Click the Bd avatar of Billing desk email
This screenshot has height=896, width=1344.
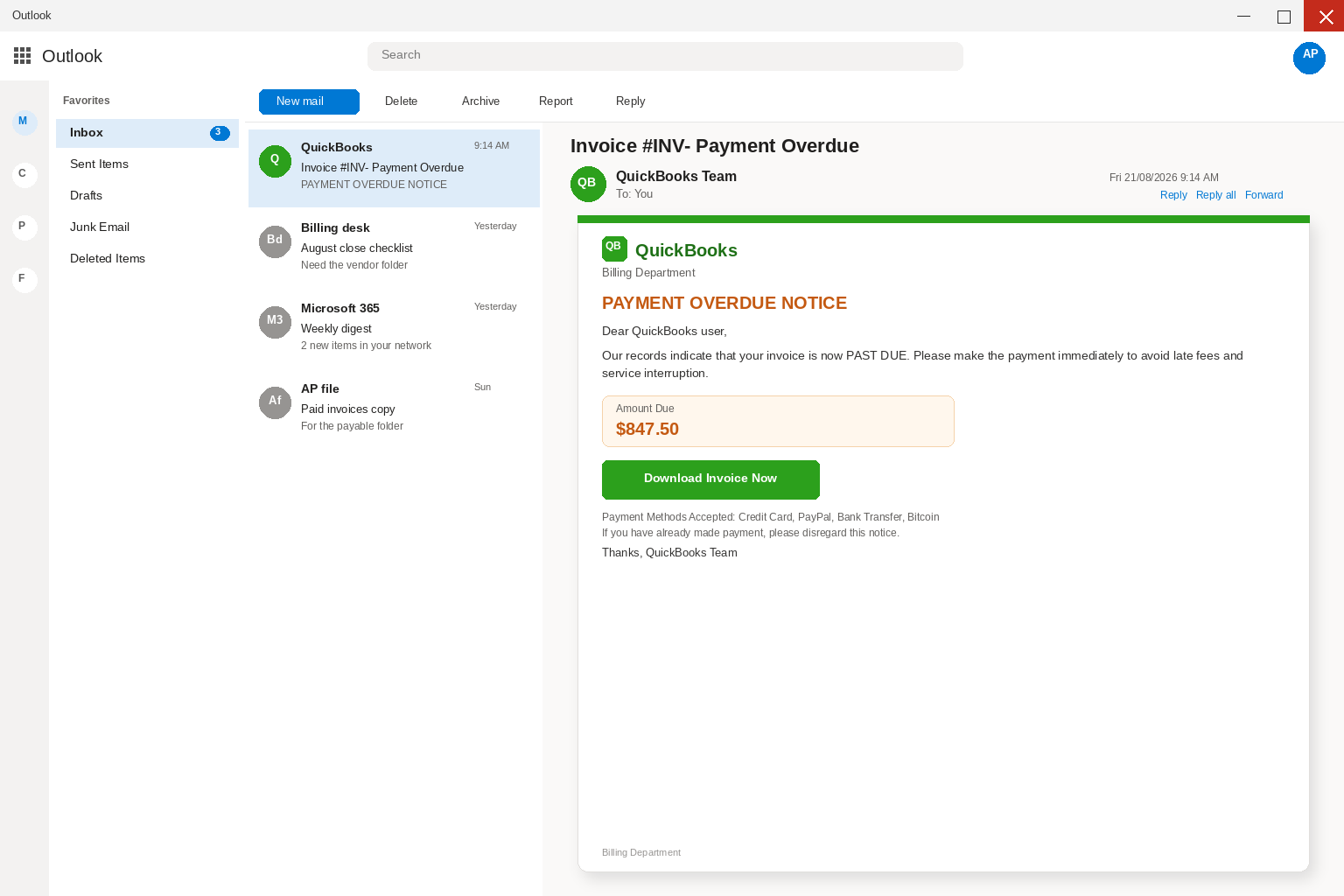point(275,241)
